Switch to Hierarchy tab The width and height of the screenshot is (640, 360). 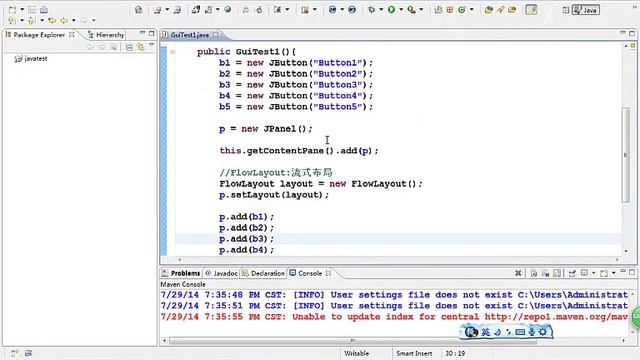[106, 35]
